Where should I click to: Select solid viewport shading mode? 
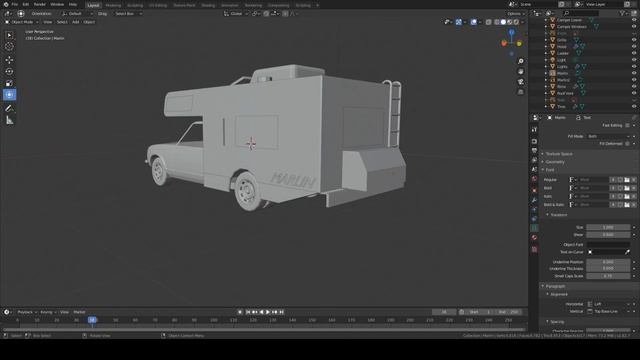503,22
